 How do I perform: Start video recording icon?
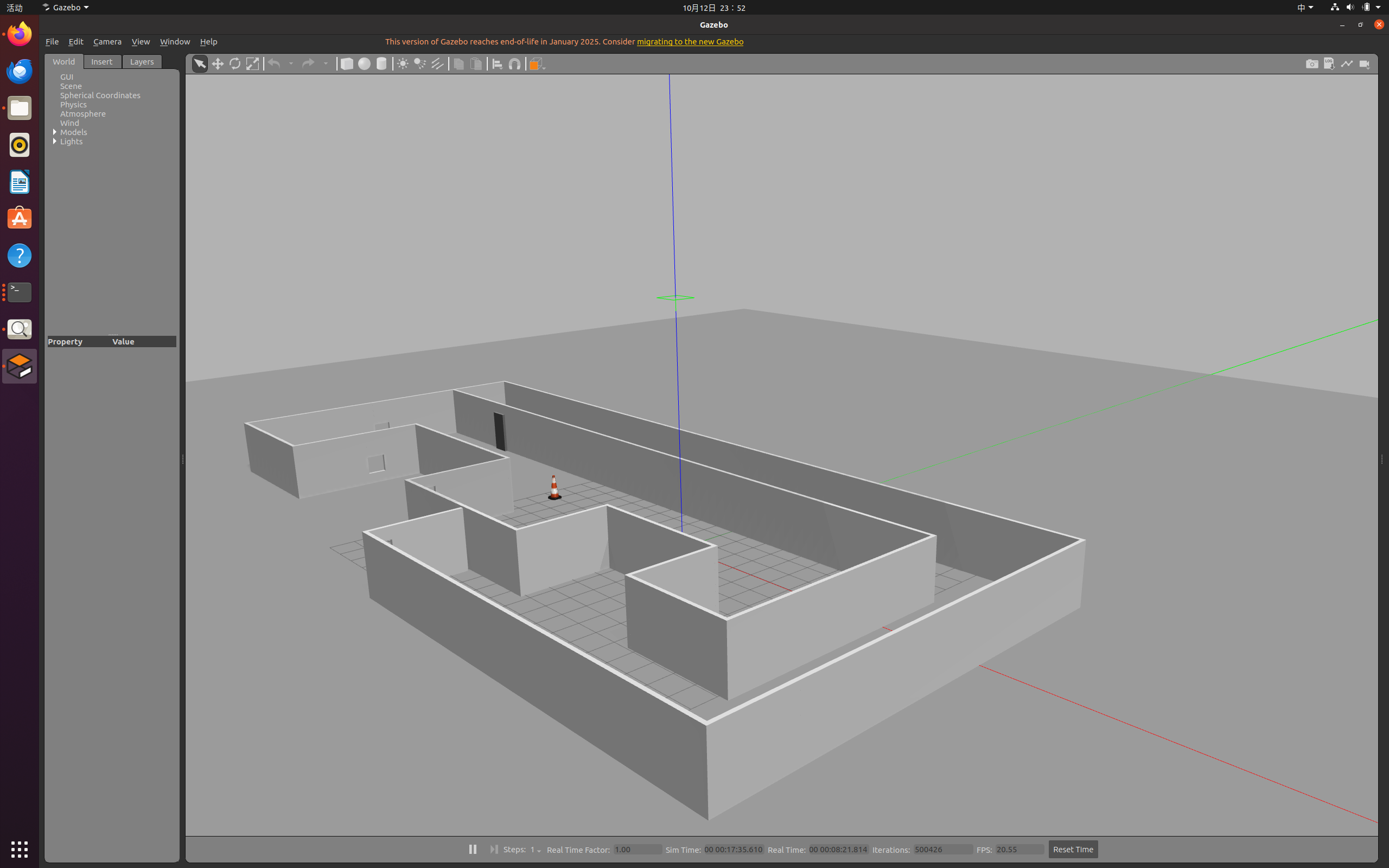pyautogui.click(x=1365, y=63)
